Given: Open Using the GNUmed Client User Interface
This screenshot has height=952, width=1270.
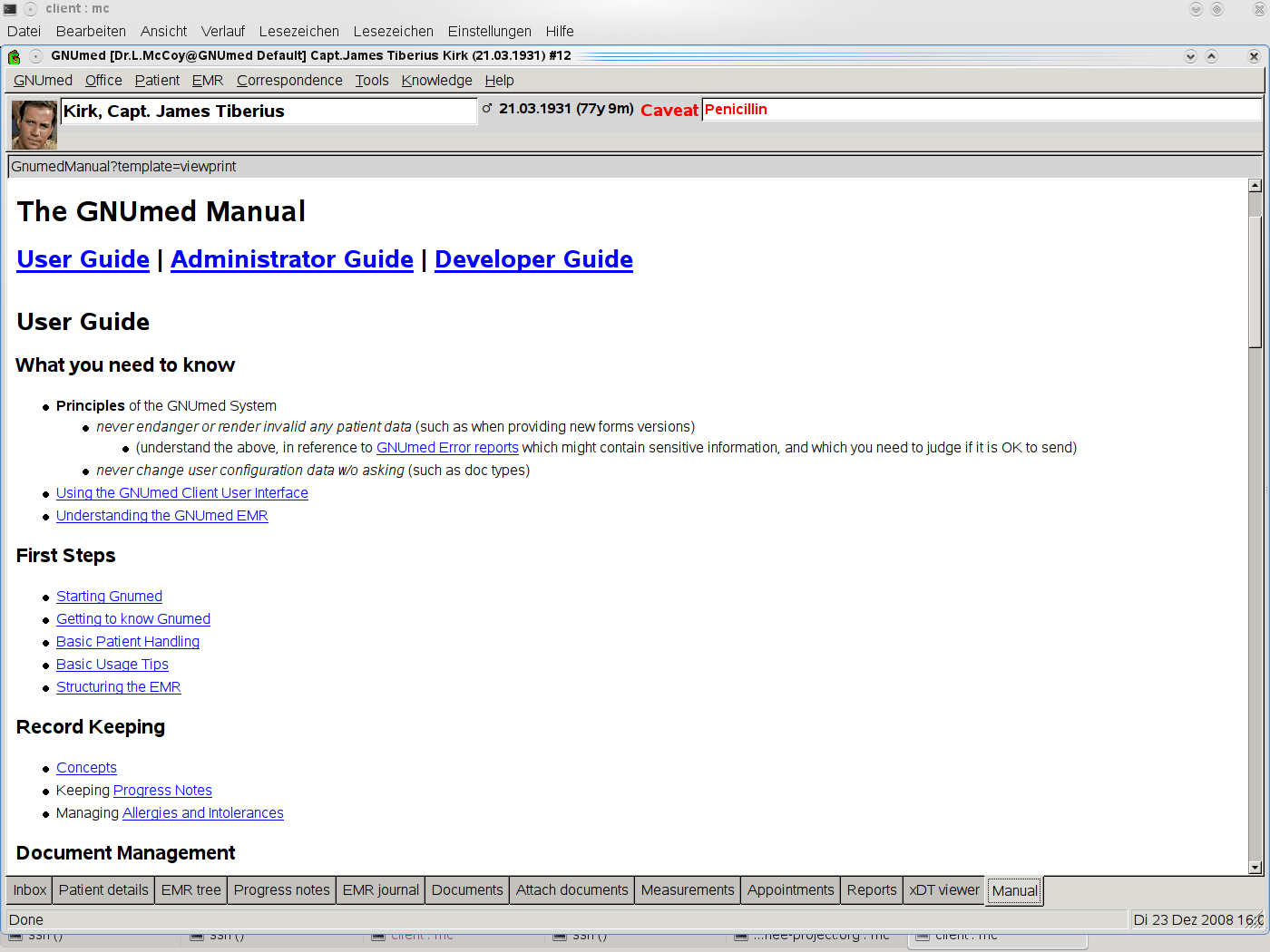Looking at the screenshot, I should [x=181, y=493].
